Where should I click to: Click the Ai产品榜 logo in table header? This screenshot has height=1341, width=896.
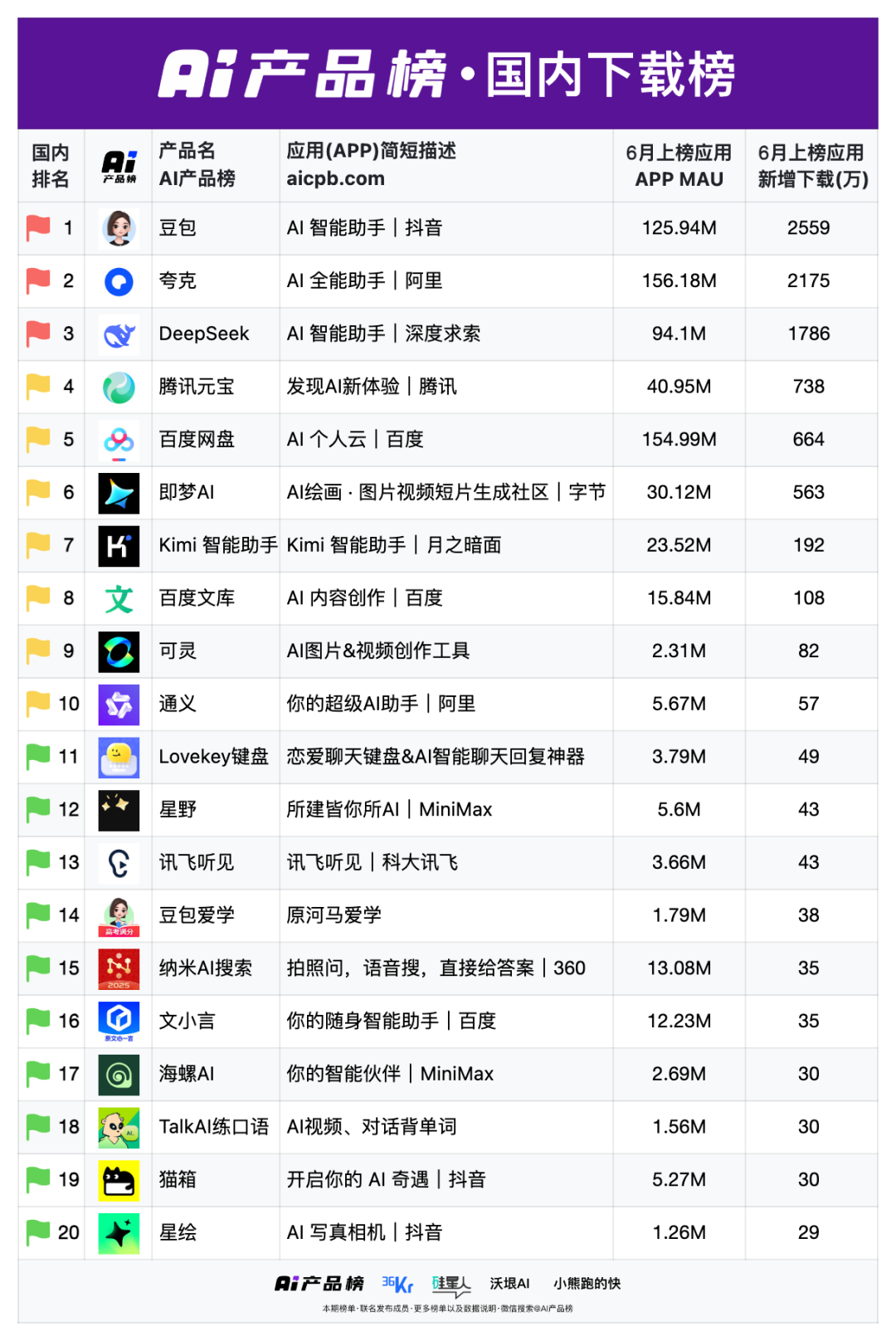[x=119, y=166]
